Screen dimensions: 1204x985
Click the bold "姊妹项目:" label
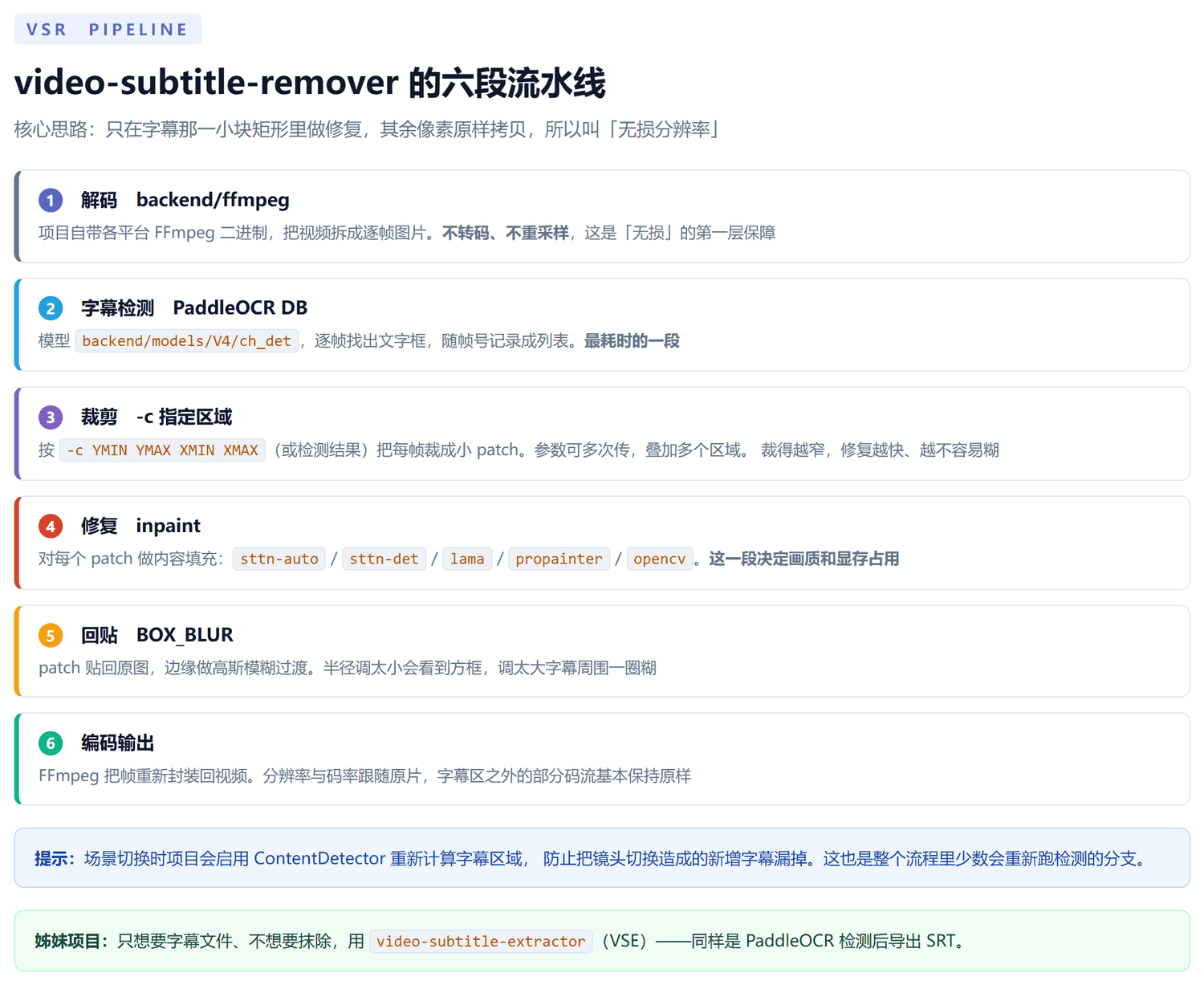pos(71,942)
